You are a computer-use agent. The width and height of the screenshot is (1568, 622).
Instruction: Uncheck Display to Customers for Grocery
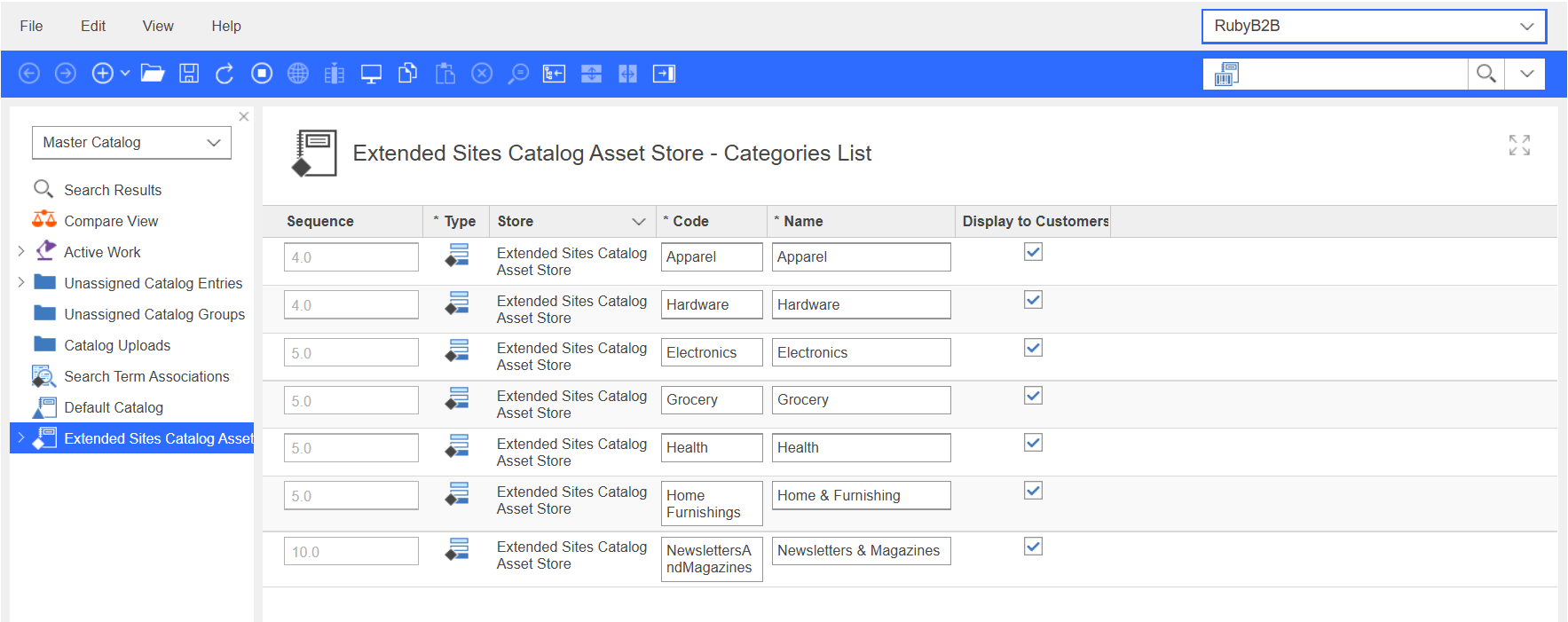pyautogui.click(x=1033, y=396)
